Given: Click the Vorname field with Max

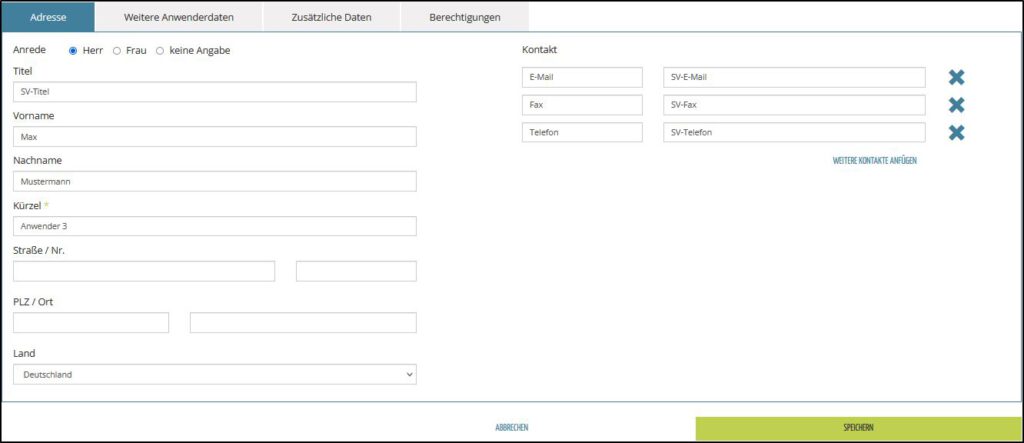Looking at the screenshot, I should point(215,137).
